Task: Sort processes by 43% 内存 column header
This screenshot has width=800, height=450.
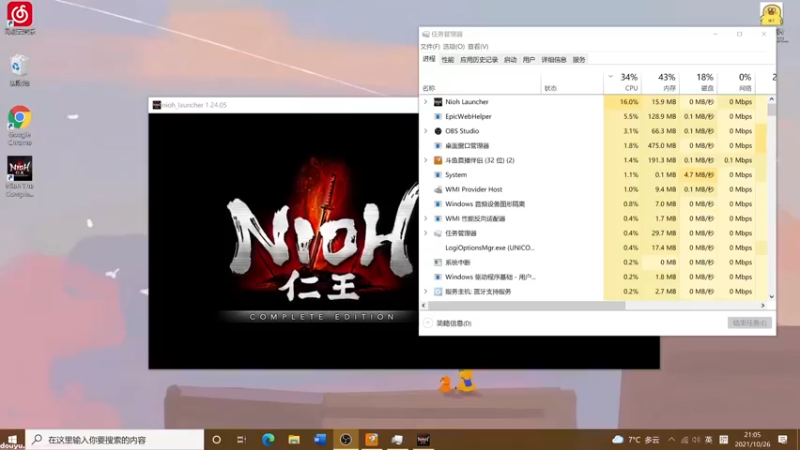Action: 661,82
